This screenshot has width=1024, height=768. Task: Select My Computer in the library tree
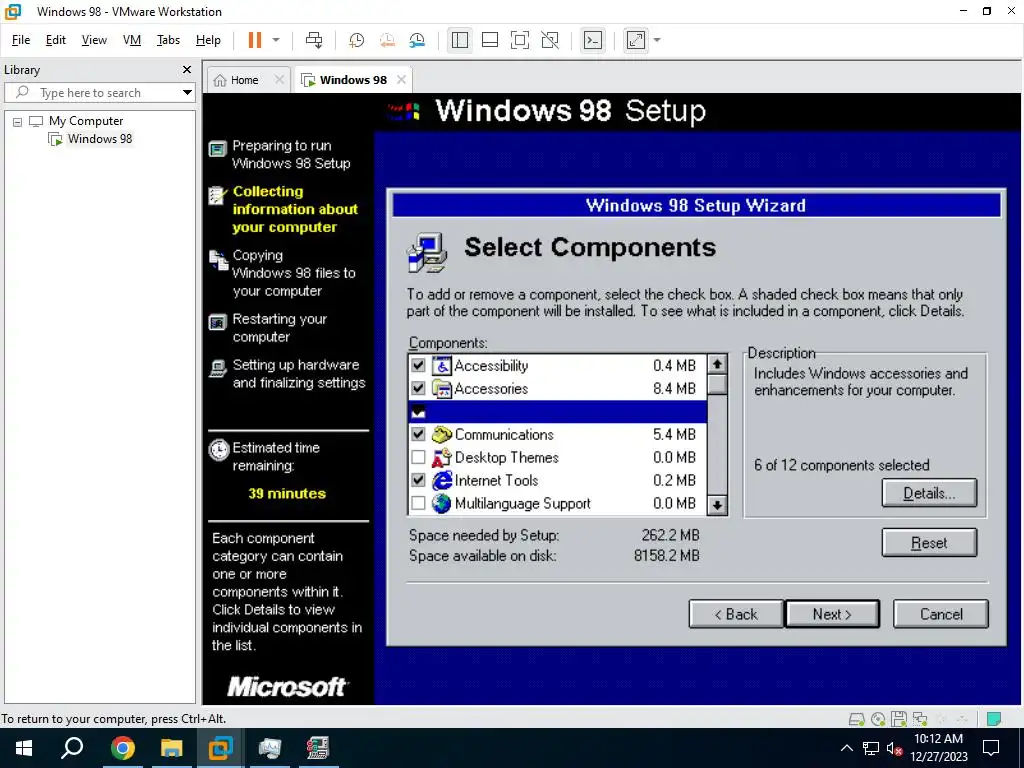click(x=86, y=121)
